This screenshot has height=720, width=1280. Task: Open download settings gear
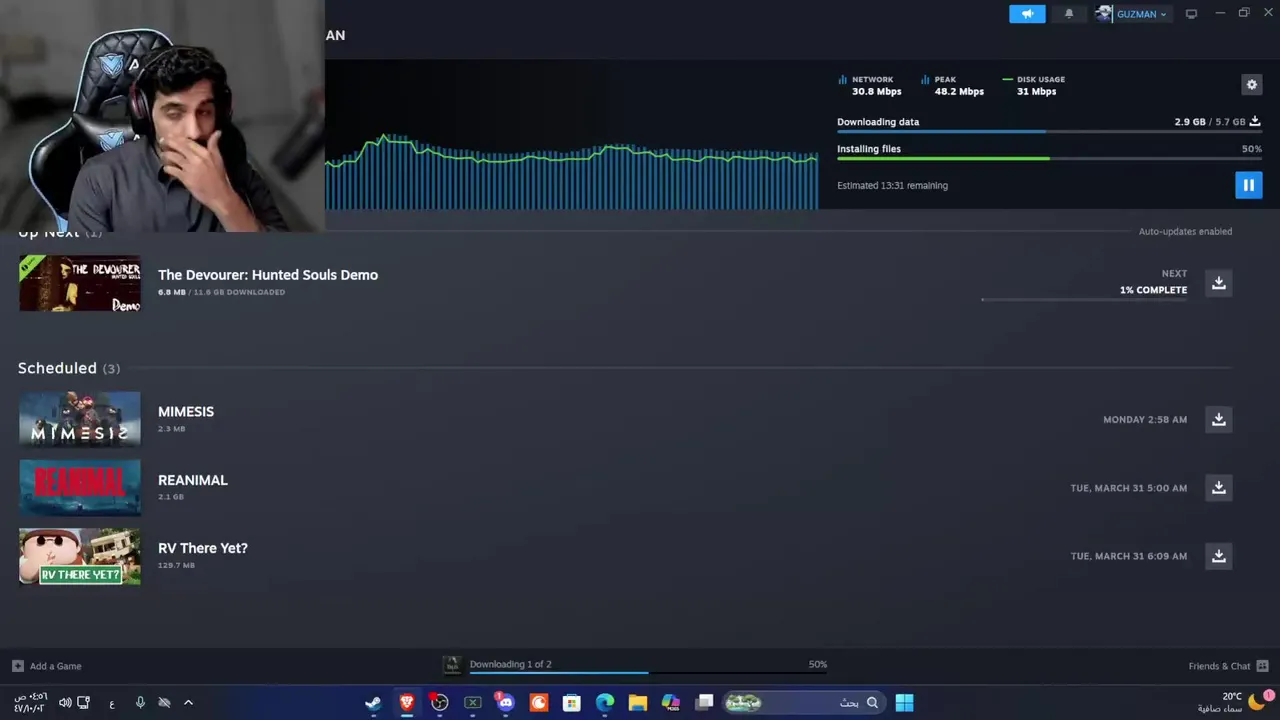click(1251, 85)
